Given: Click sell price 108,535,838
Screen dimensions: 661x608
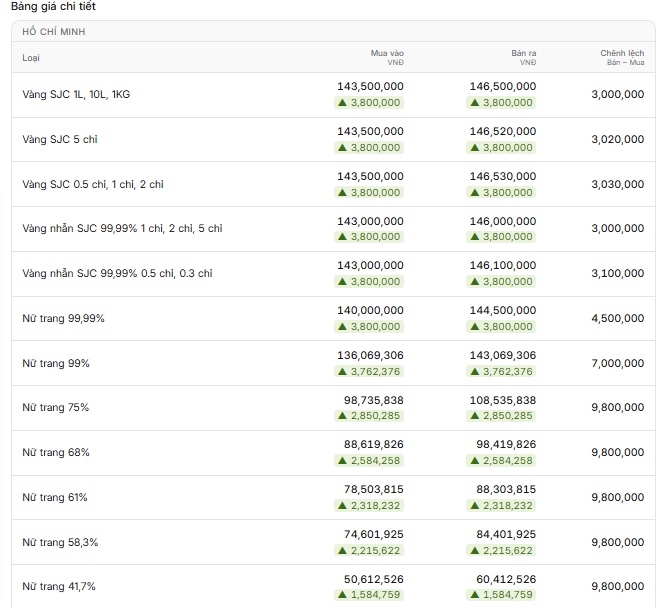Looking at the screenshot, I should coord(503,401).
